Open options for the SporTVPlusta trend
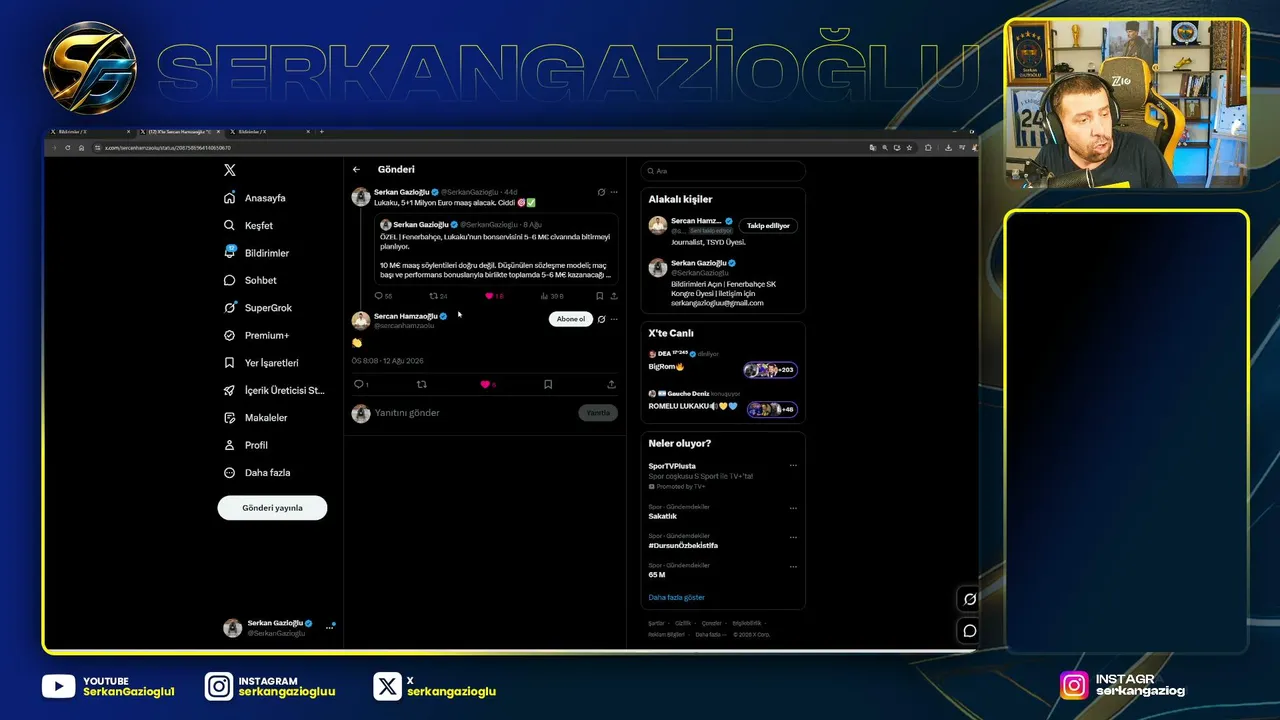Image resolution: width=1280 pixels, height=720 pixels. point(793,466)
